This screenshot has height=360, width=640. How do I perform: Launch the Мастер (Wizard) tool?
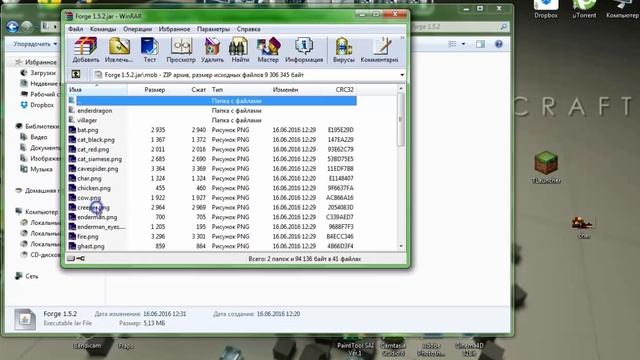point(268,50)
